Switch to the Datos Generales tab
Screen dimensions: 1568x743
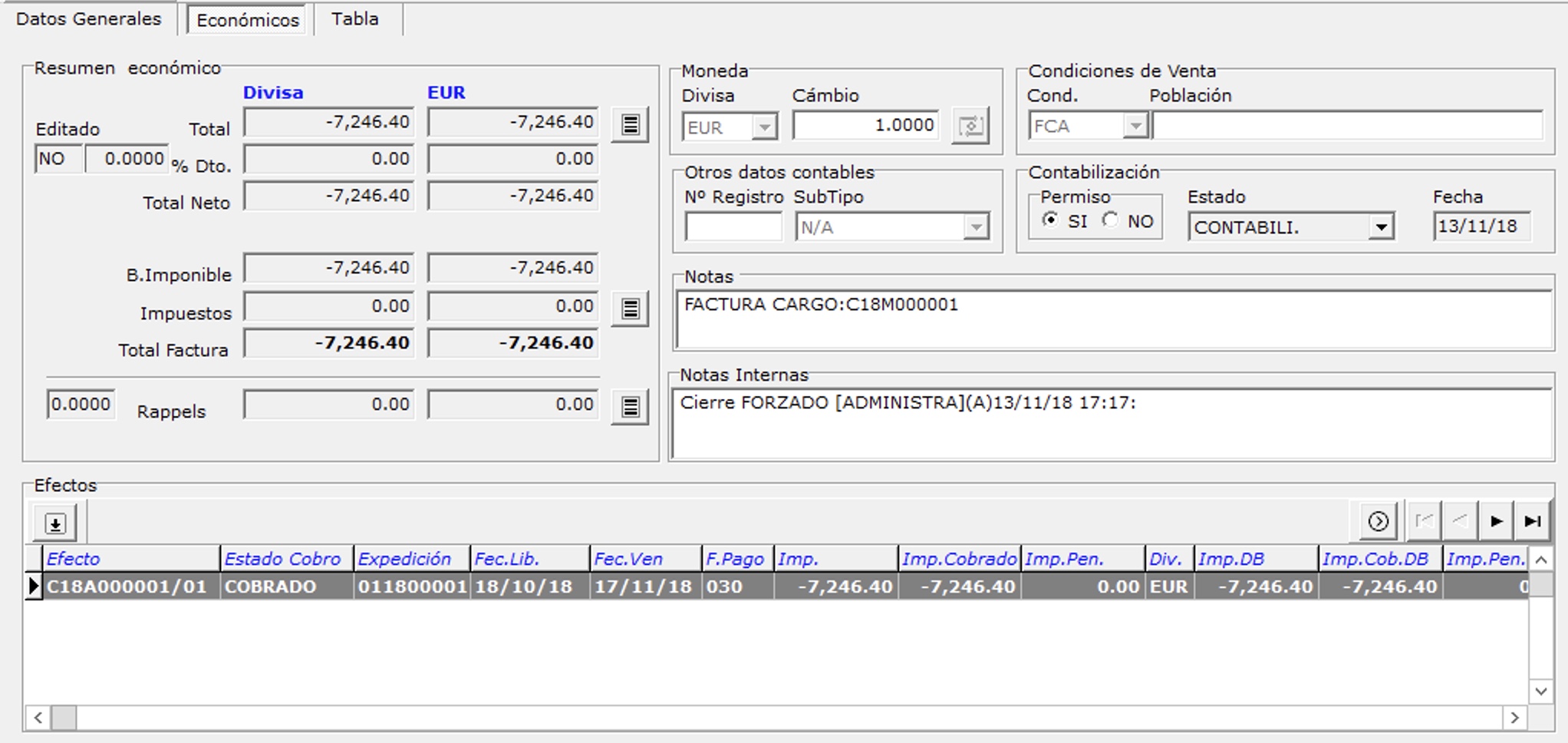(89, 19)
